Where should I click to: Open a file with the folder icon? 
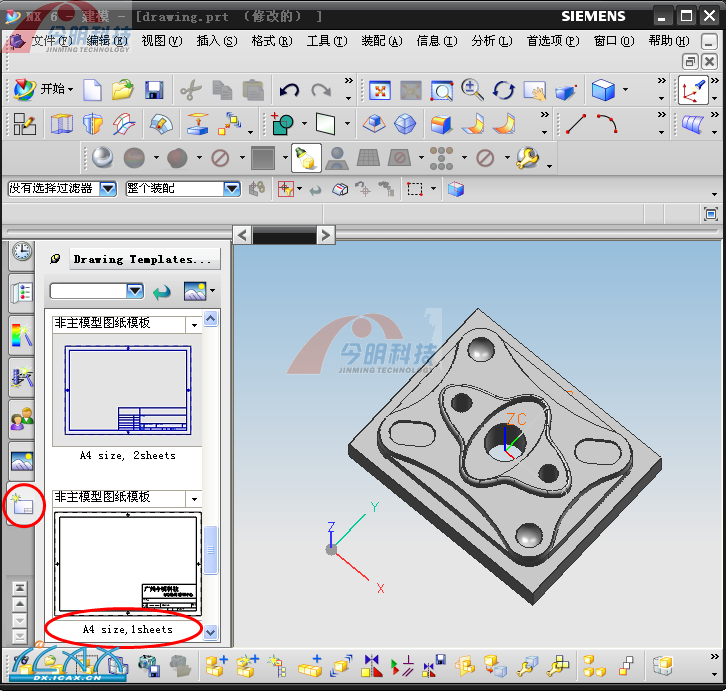pyautogui.click(x=122, y=90)
